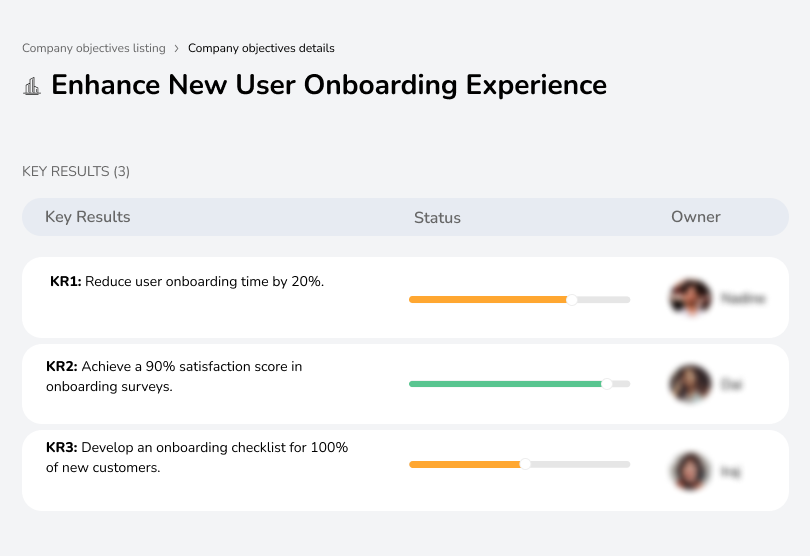
Task: Click the KR1 orange progress slider handle
Action: point(571,300)
